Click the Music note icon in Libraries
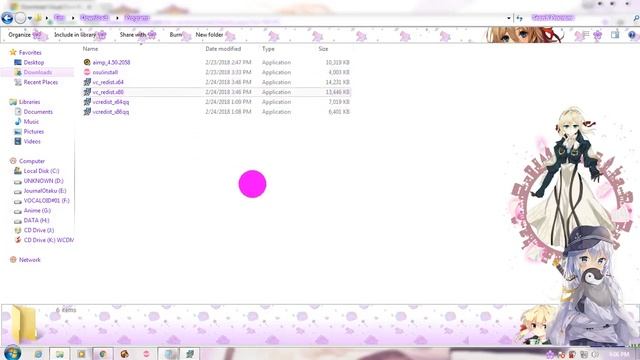This screenshot has height=360, width=640. [18, 122]
